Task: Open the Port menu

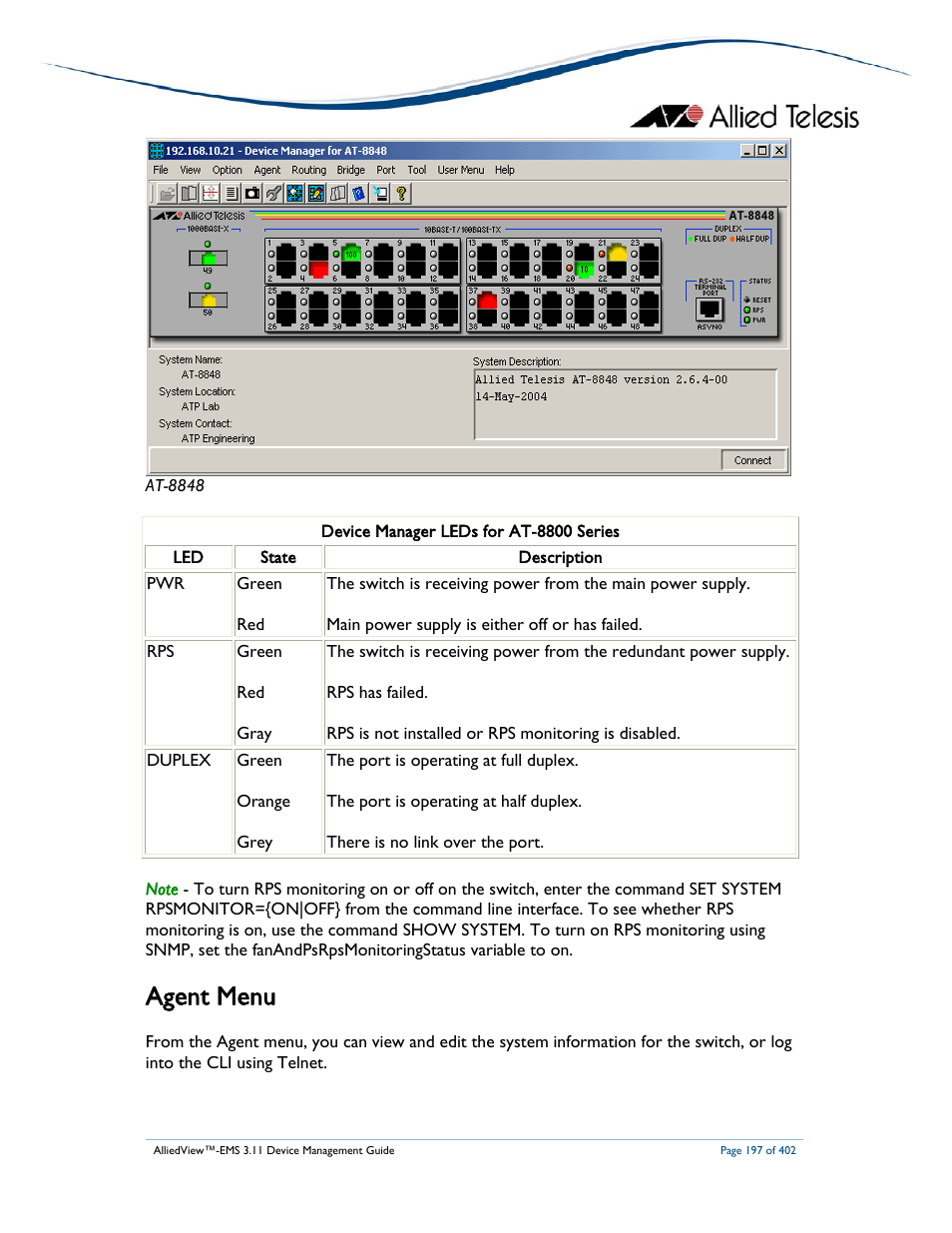Action: click(386, 171)
